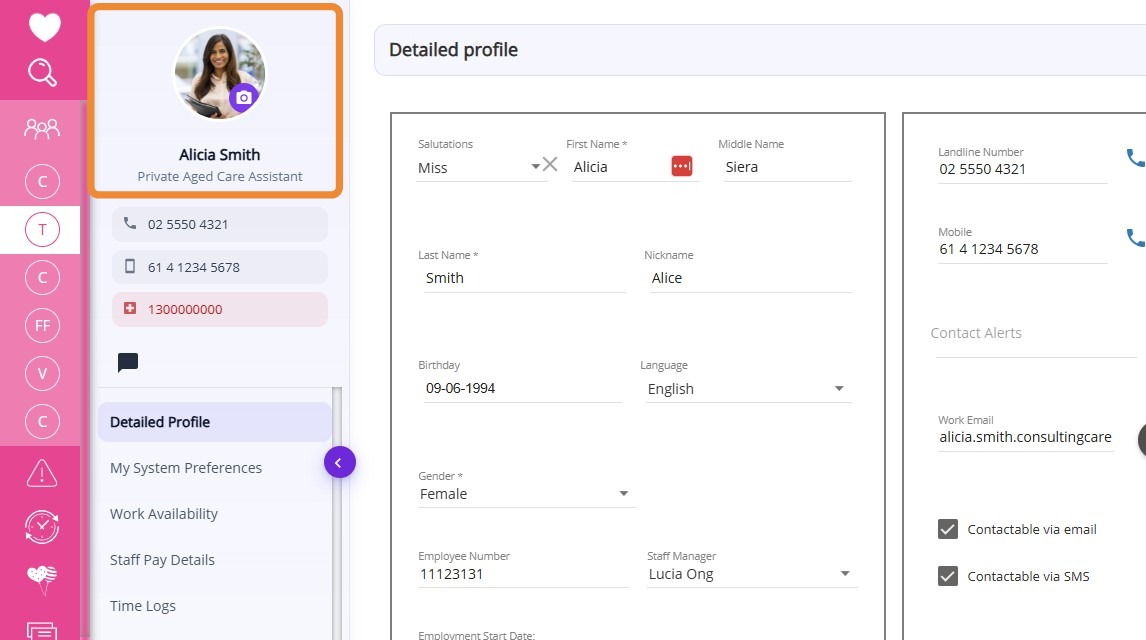Open the chat message bubble icon
Image resolution: width=1146 pixels, height=640 pixels.
(x=128, y=363)
